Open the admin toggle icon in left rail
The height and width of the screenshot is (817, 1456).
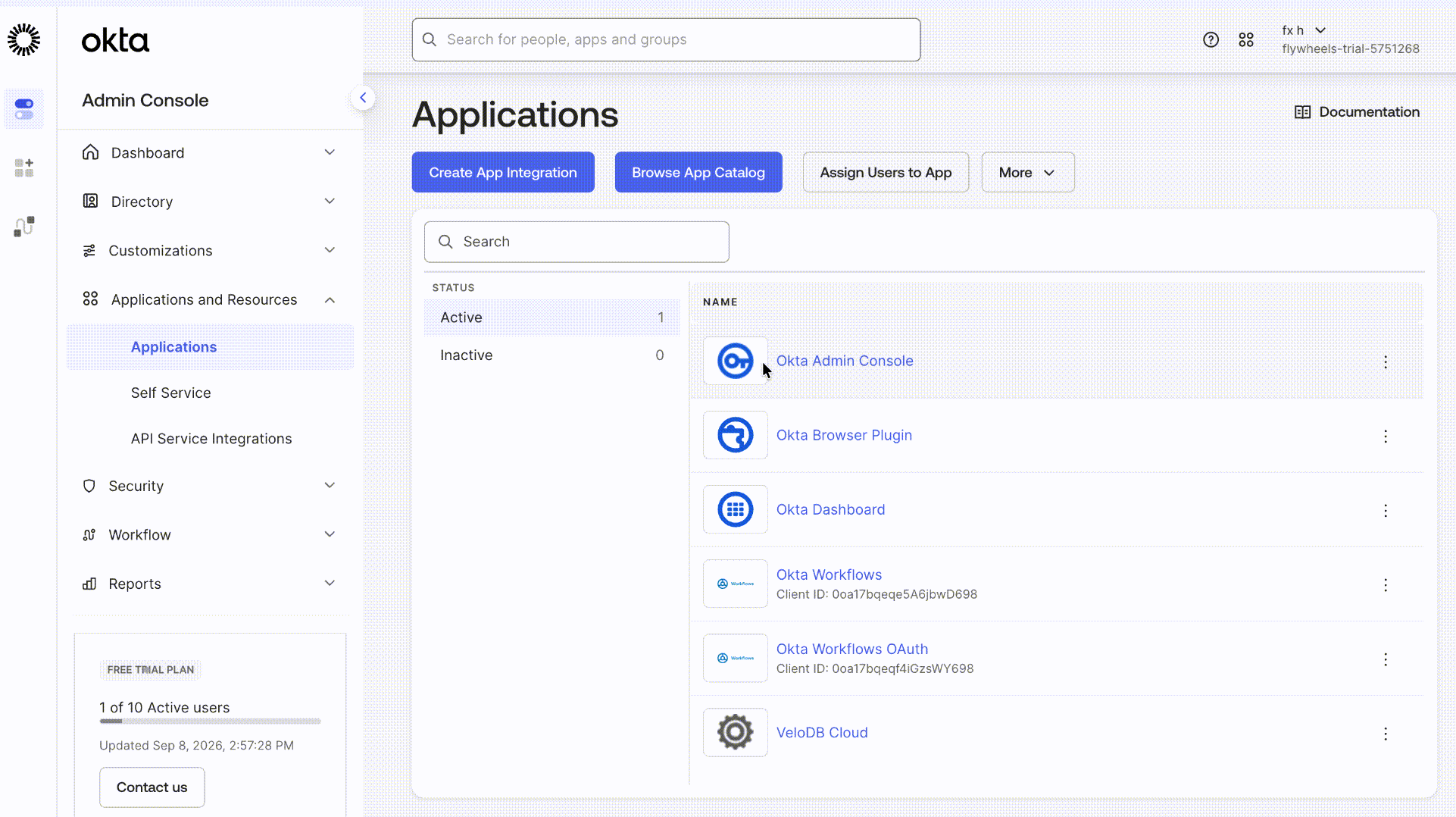(x=24, y=108)
